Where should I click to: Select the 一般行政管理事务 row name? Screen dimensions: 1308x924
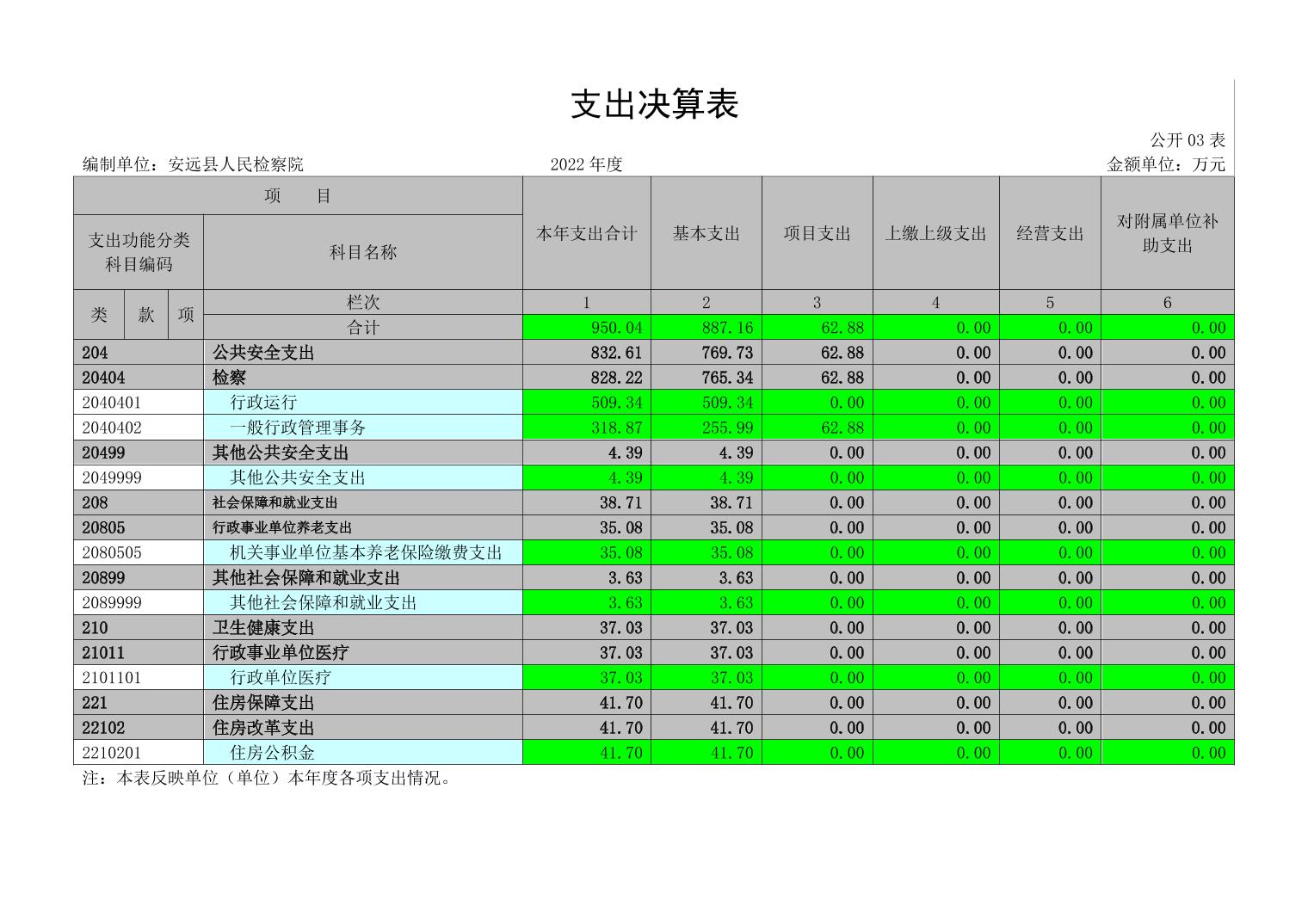tap(363, 428)
